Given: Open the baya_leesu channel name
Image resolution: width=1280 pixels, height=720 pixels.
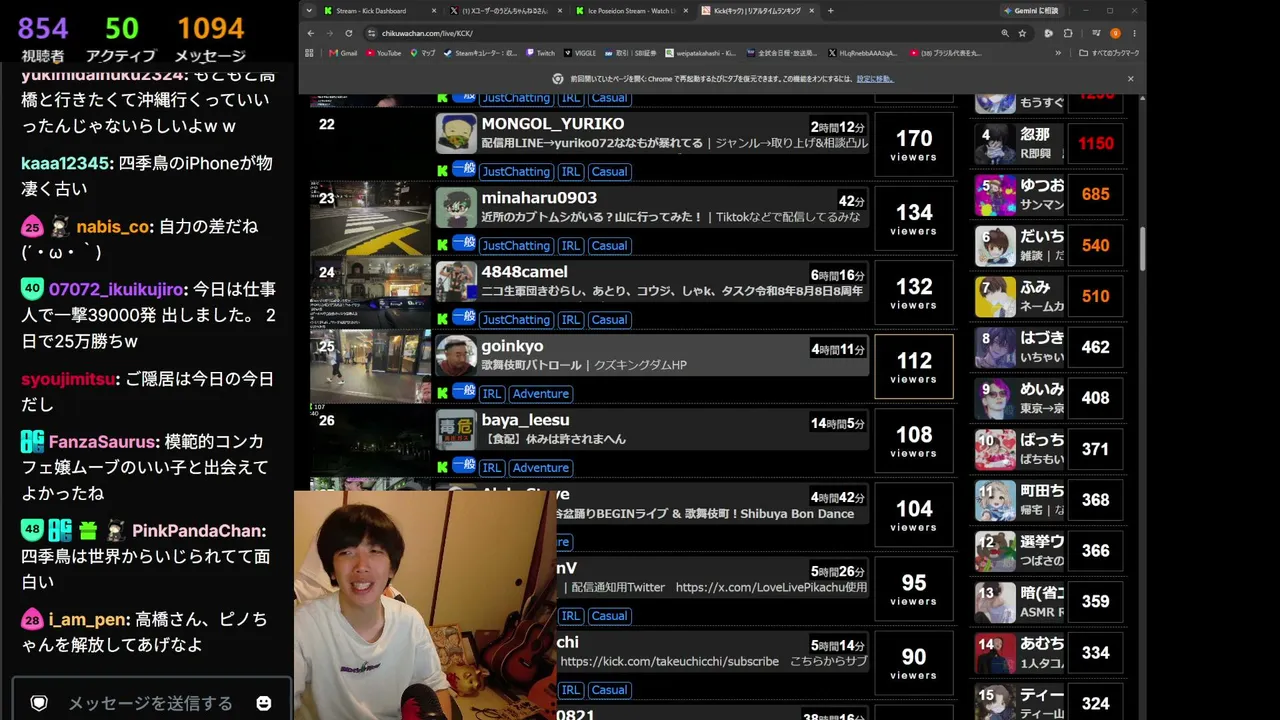Looking at the screenshot, I should 526,420.
